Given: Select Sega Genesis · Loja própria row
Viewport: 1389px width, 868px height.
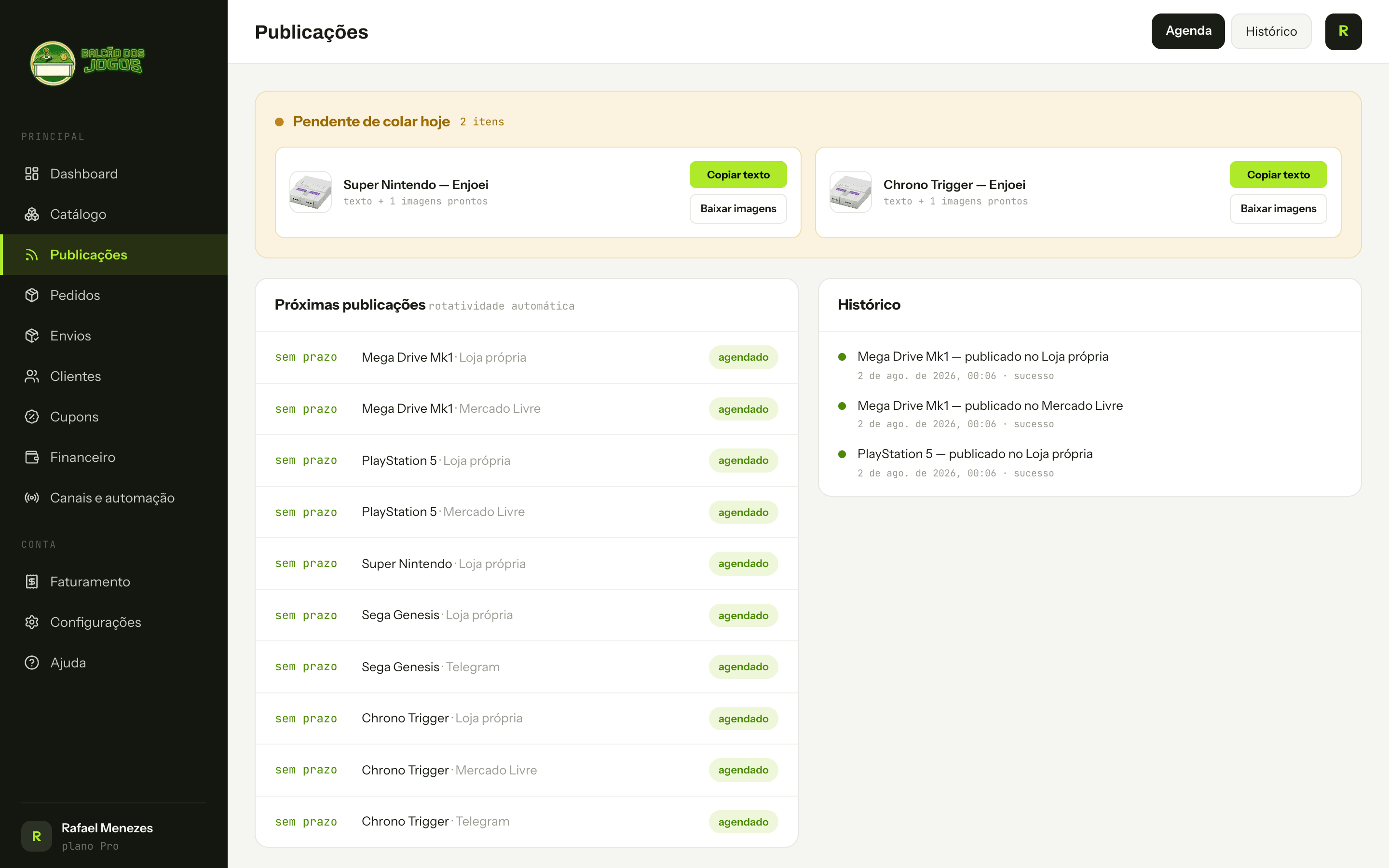Looking at the screenshot, I should tap(526, 615).
